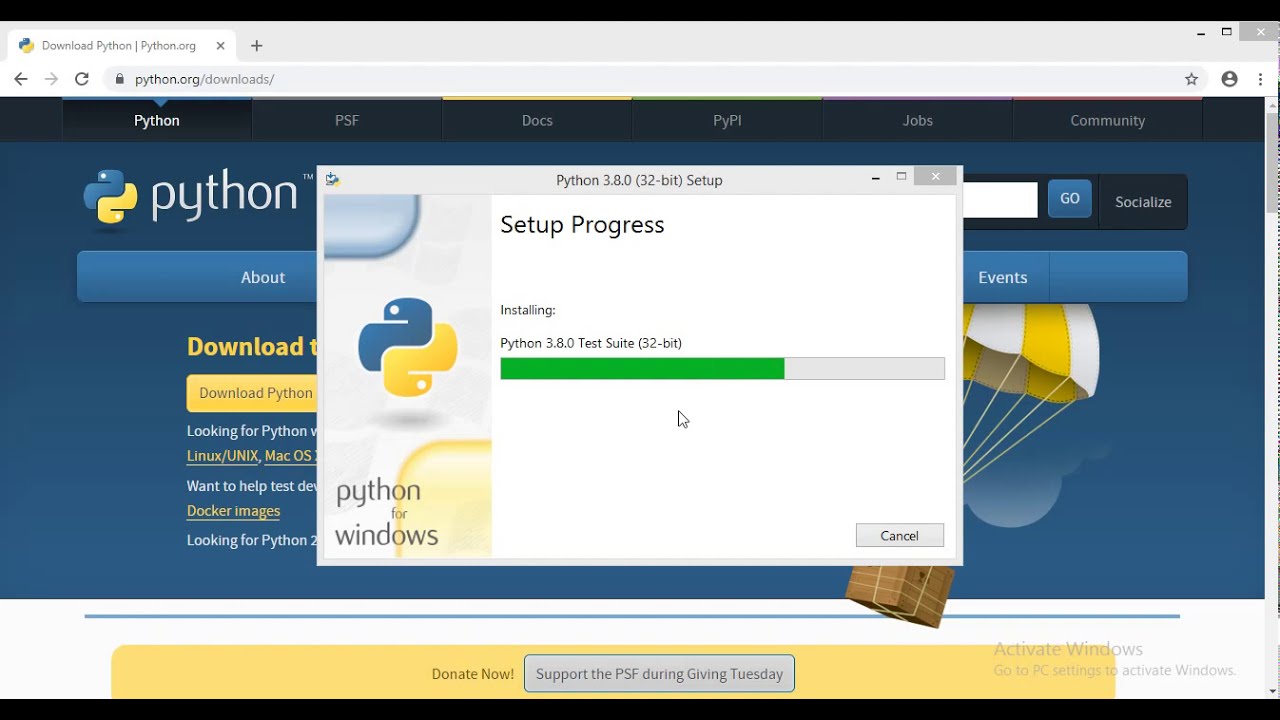The width and height of the screenshot is (1280, 720).
Task: Click the Python 3.8.0 Test Suite (32-bit) text
Action: click(x=591, y=343)
